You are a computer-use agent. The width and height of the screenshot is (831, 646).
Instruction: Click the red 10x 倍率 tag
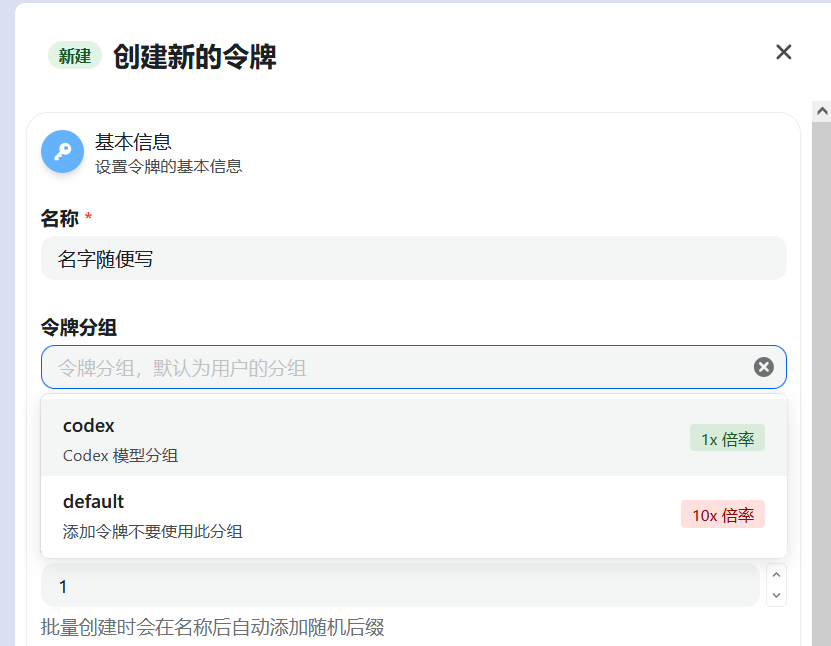click(x=722, y=515)
